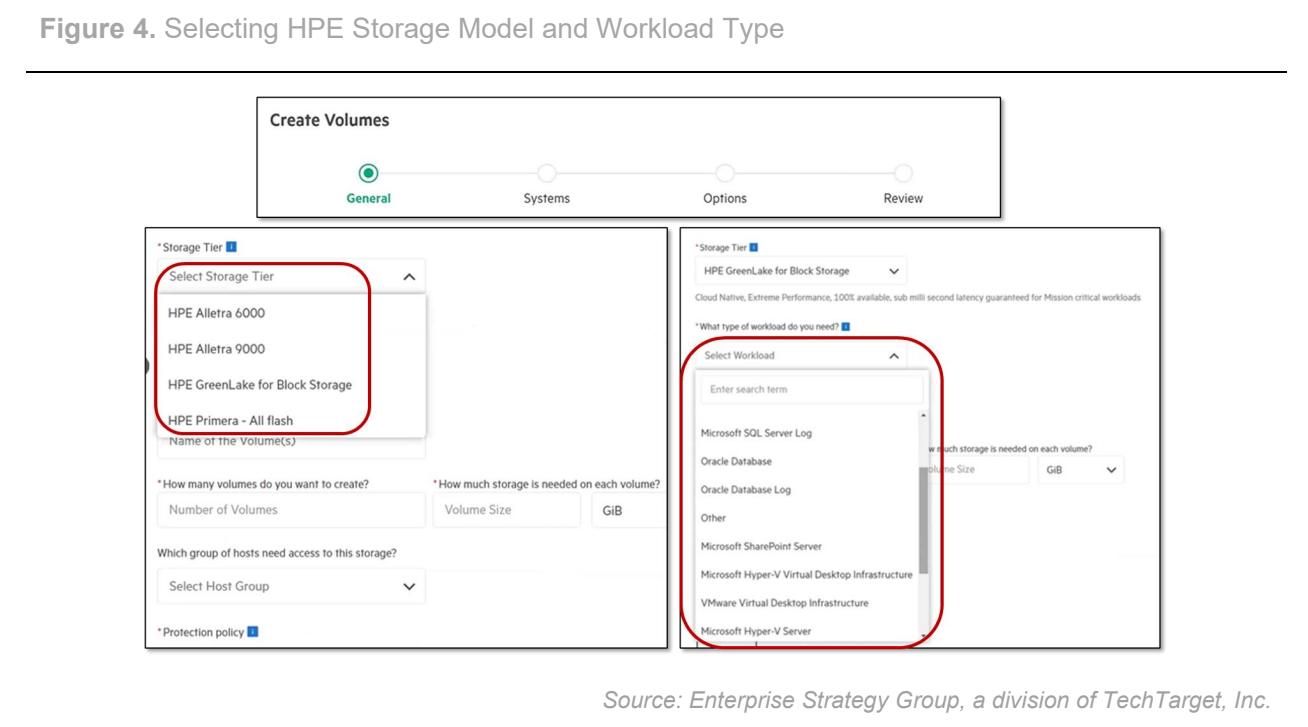Click the Name of the Volume(s) field
Image resolution: width=1308 pixels, height=727 pixels.
click(x=291, y=446)
